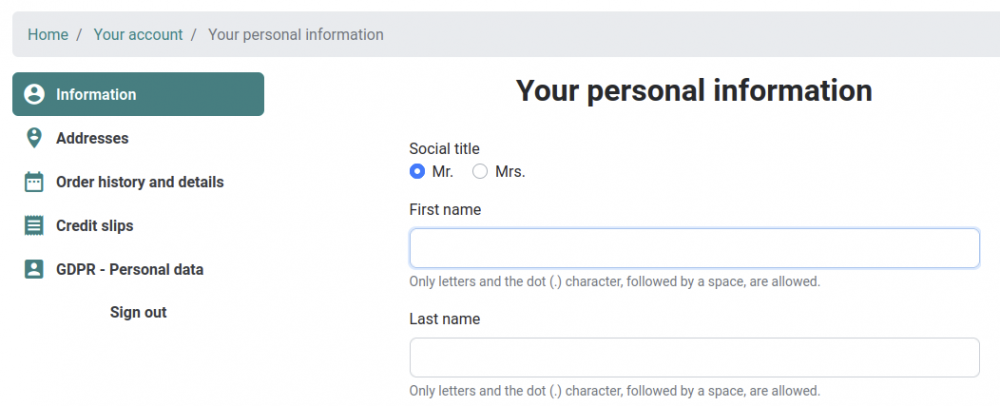Click the Order history calendar icon
The height and width of the screenshot is (406, 1000).
pyautogui.click(x=34, y=182)
